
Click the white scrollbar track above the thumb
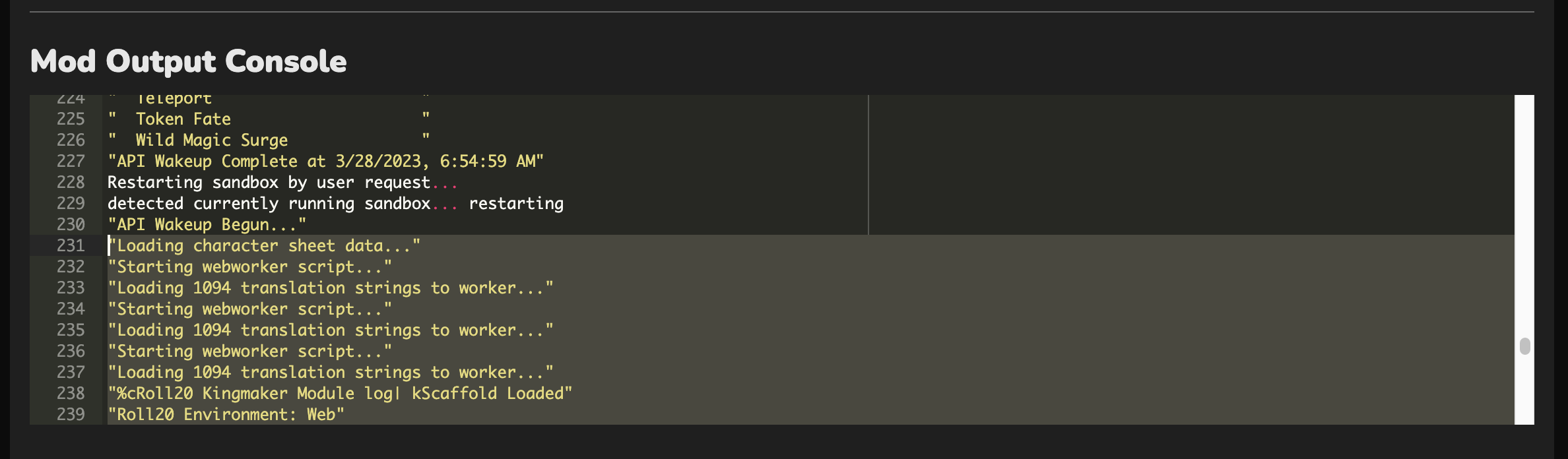click(1524, 216)
